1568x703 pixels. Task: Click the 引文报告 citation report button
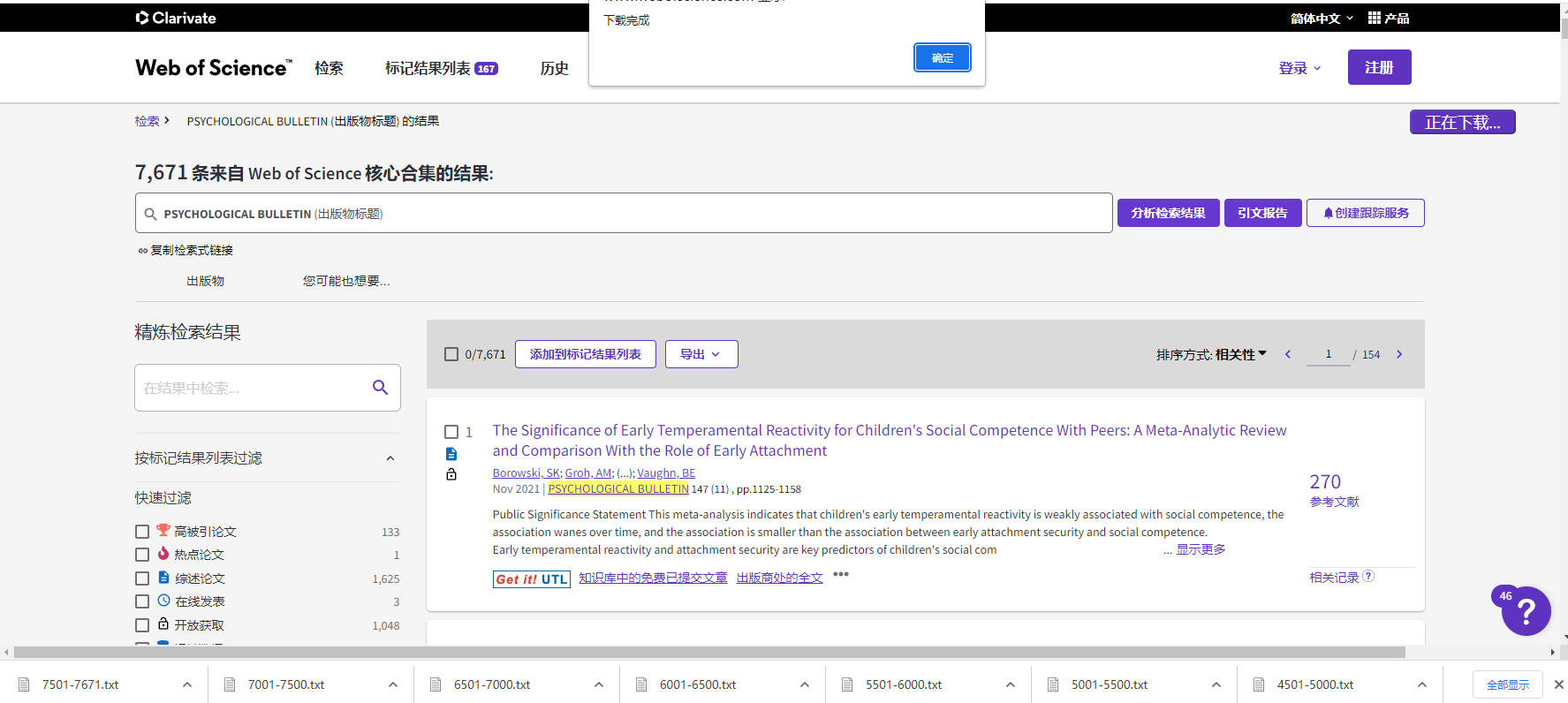point(1262,213)
